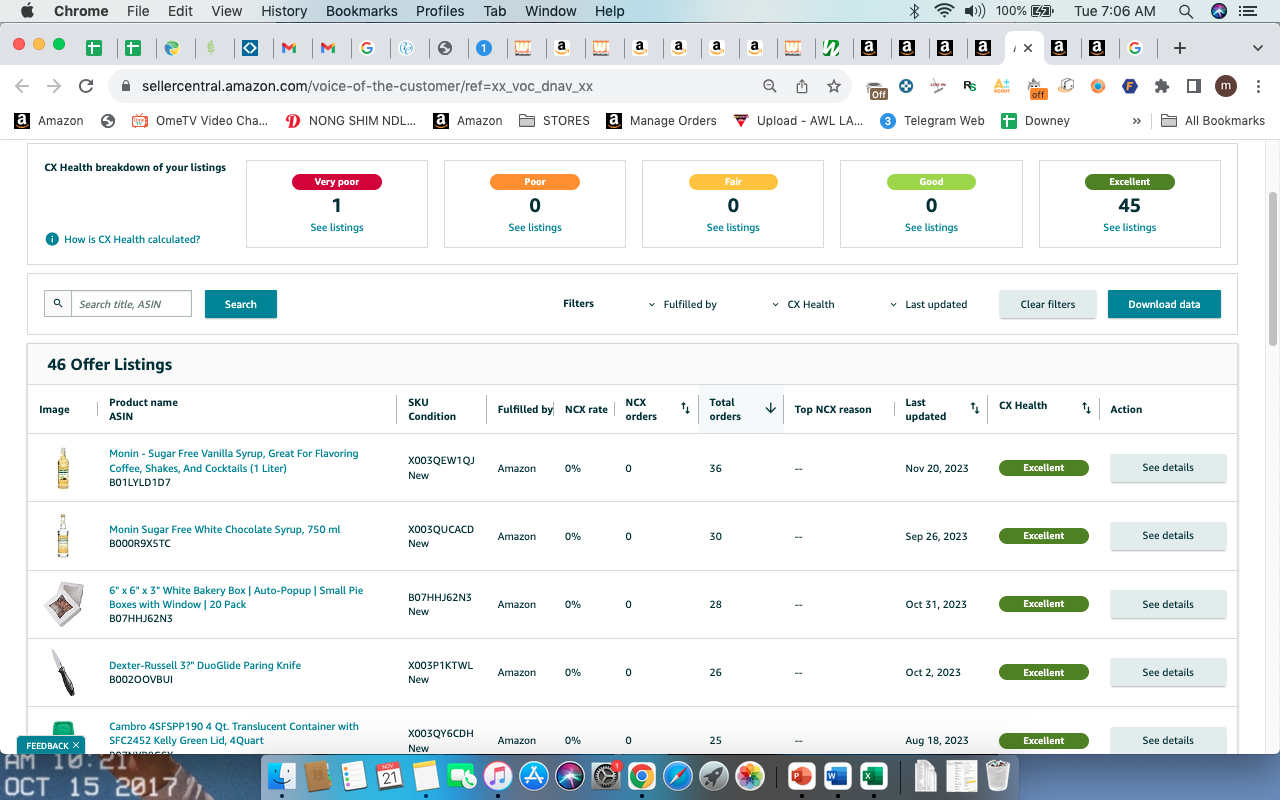Sort by Last updated column arrows
Image resolution: width=1280 pixels, height=800 pixels.
[975, 409]
